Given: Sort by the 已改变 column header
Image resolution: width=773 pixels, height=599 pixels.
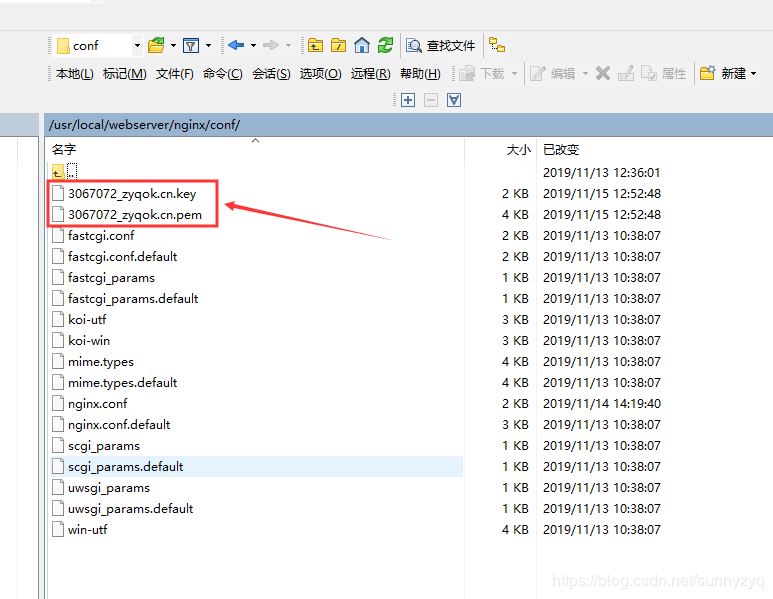Looking at the screenshot, I should click(561, 149).
